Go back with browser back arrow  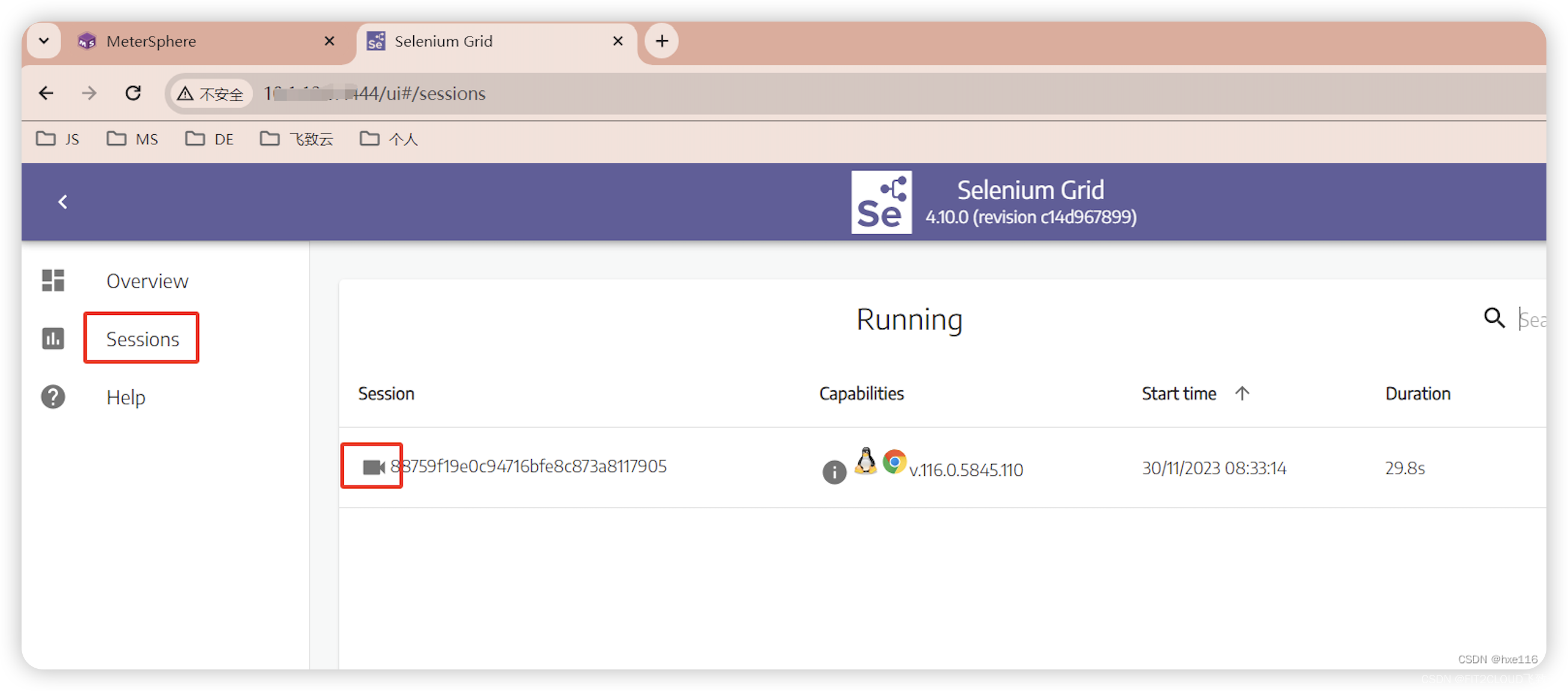[46, 93]
